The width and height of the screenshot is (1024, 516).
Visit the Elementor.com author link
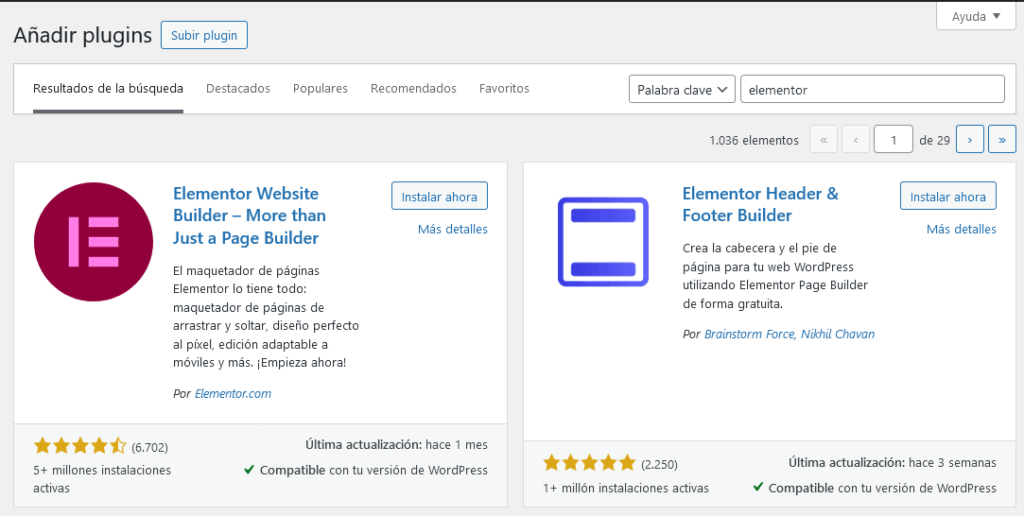[x=233, y=394]
